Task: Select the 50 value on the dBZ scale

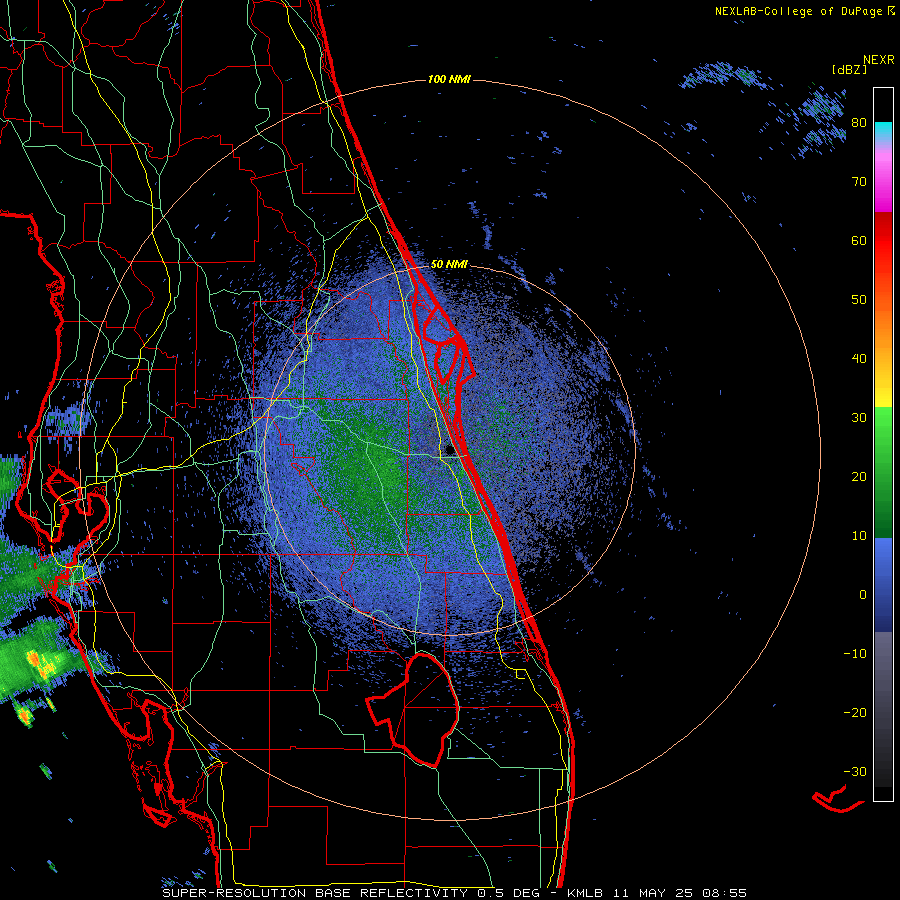Action: [x=859, y=300]
